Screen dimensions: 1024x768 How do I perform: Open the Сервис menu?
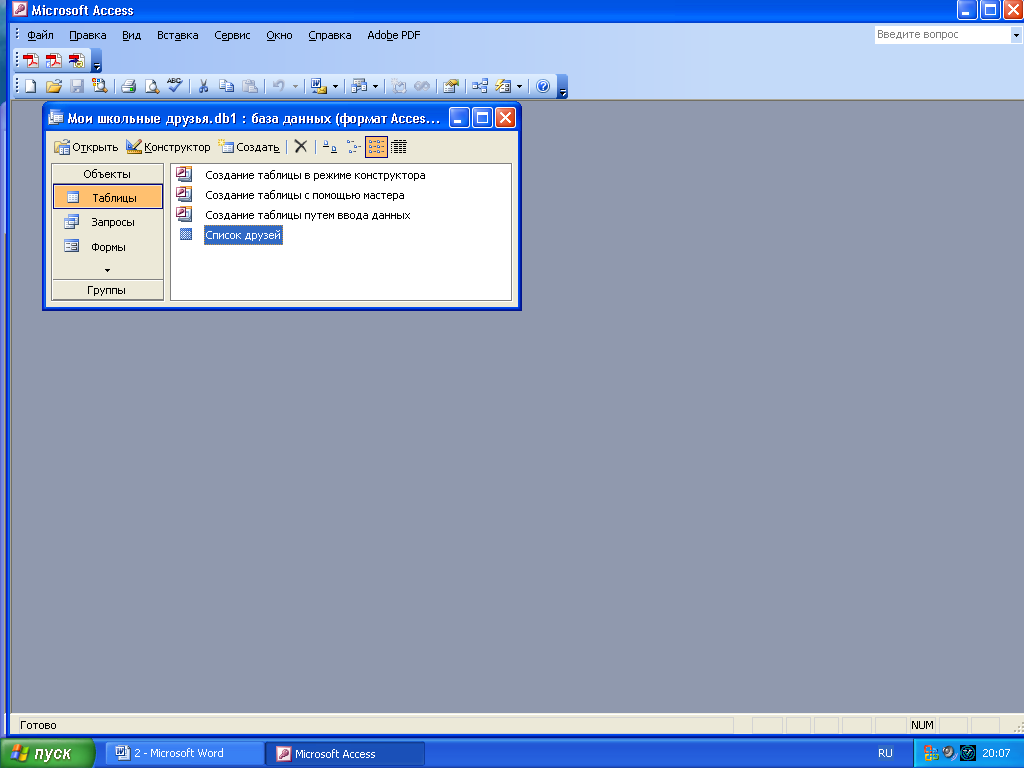[x=232, y=35]
